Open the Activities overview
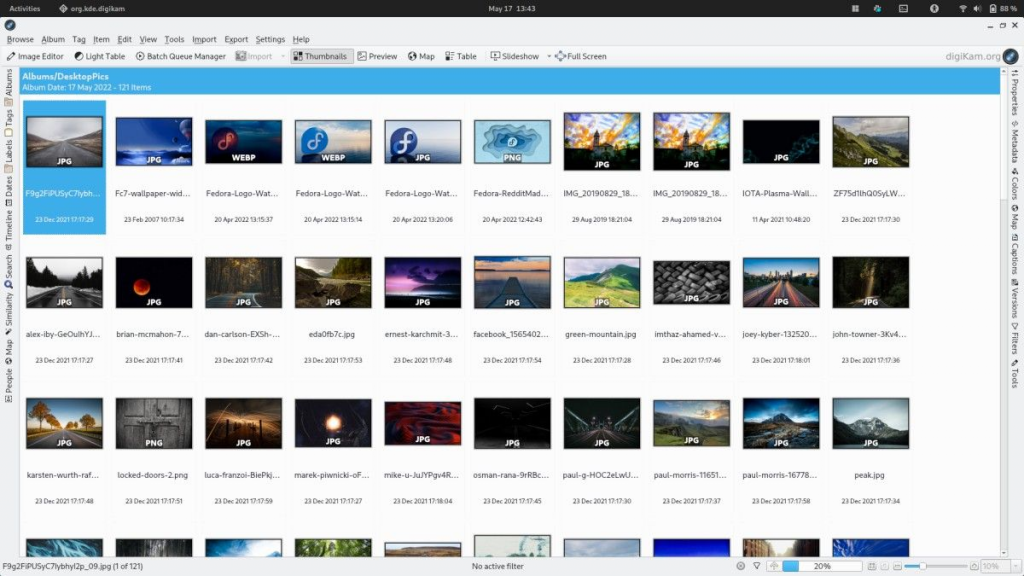Image resolution: width=1024 pixels, height=576 pixels. tap(25, 8)
